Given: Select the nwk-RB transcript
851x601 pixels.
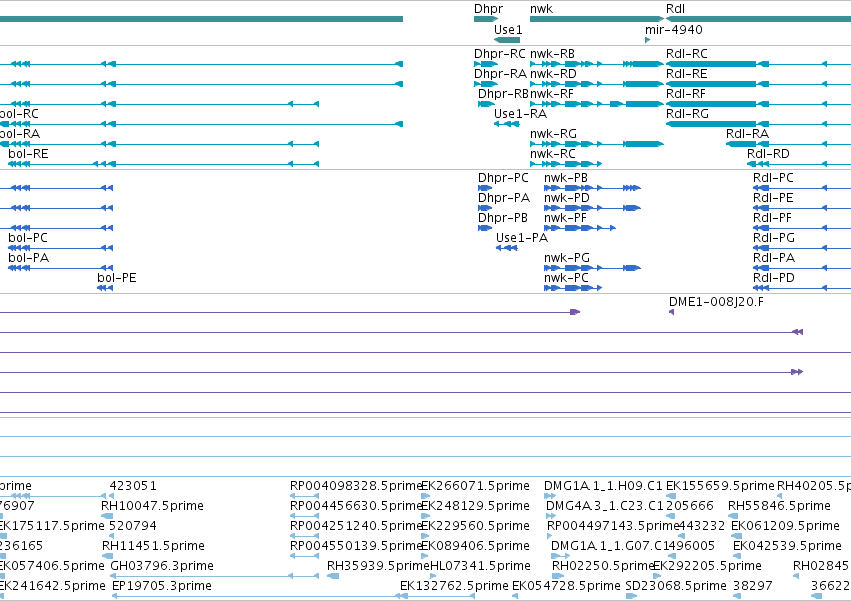Looking at the screenshot, I should tap(596, 64).
